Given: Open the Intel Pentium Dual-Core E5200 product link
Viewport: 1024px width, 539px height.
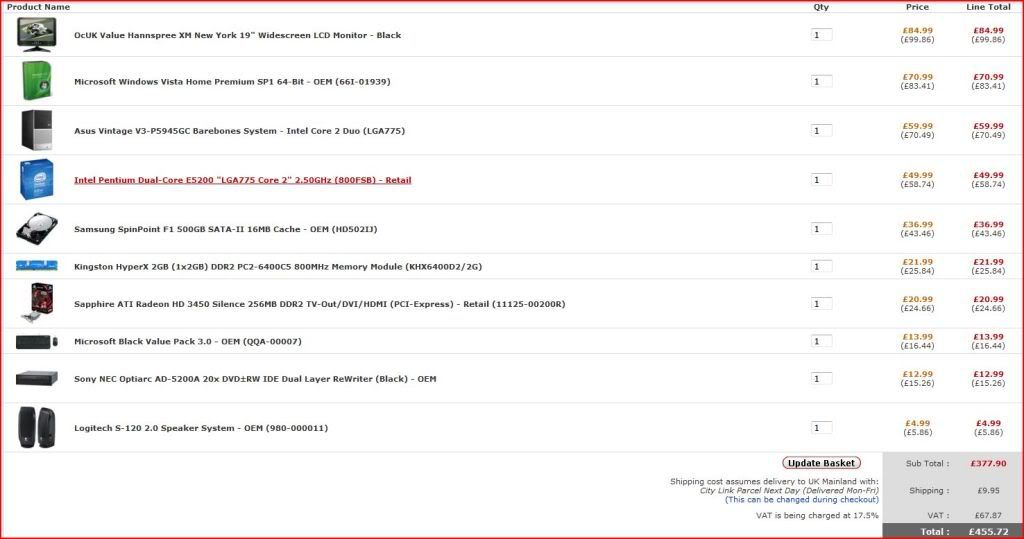Looking at the screenshot, I should click(242, 180).
